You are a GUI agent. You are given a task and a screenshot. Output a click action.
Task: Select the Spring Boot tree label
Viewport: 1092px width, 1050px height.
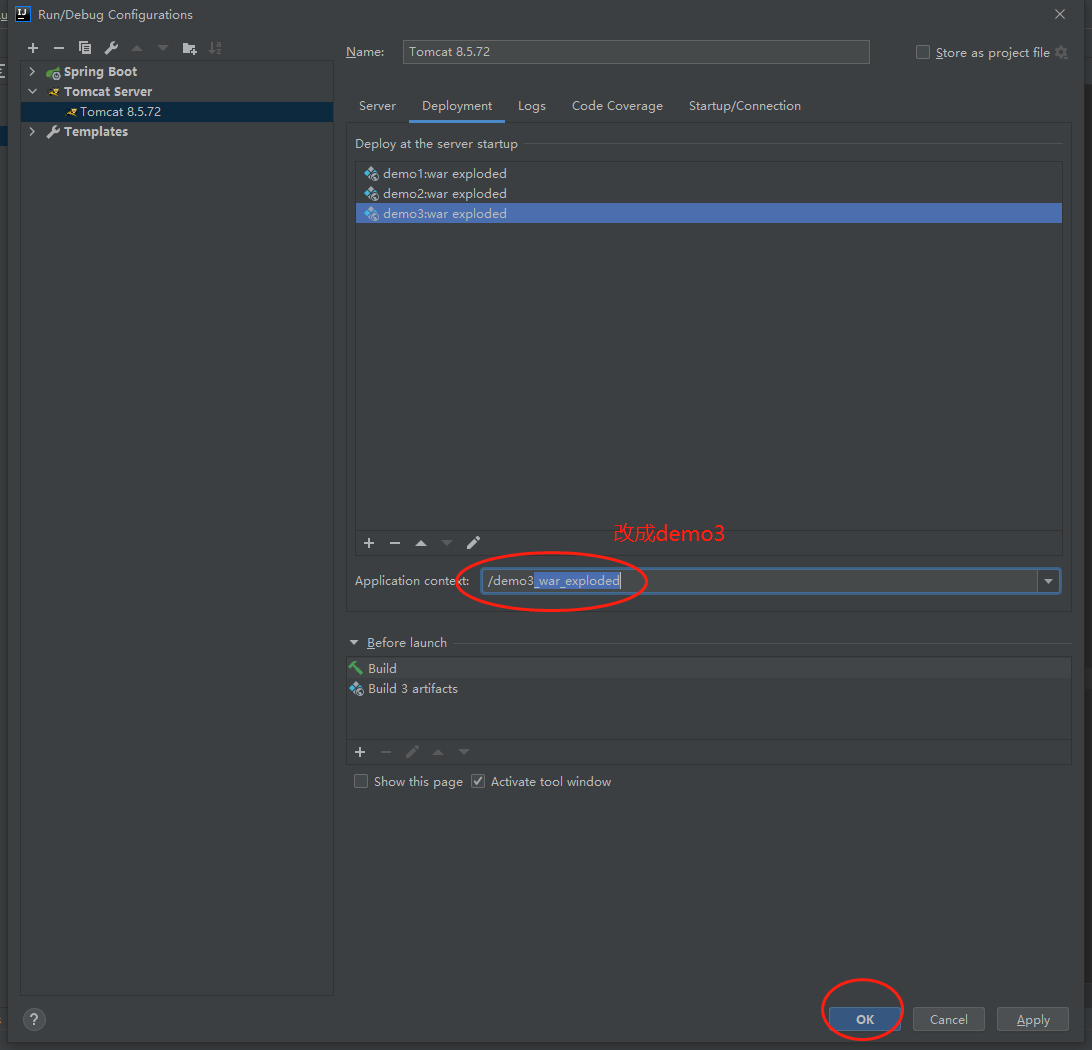click(100, 72)
